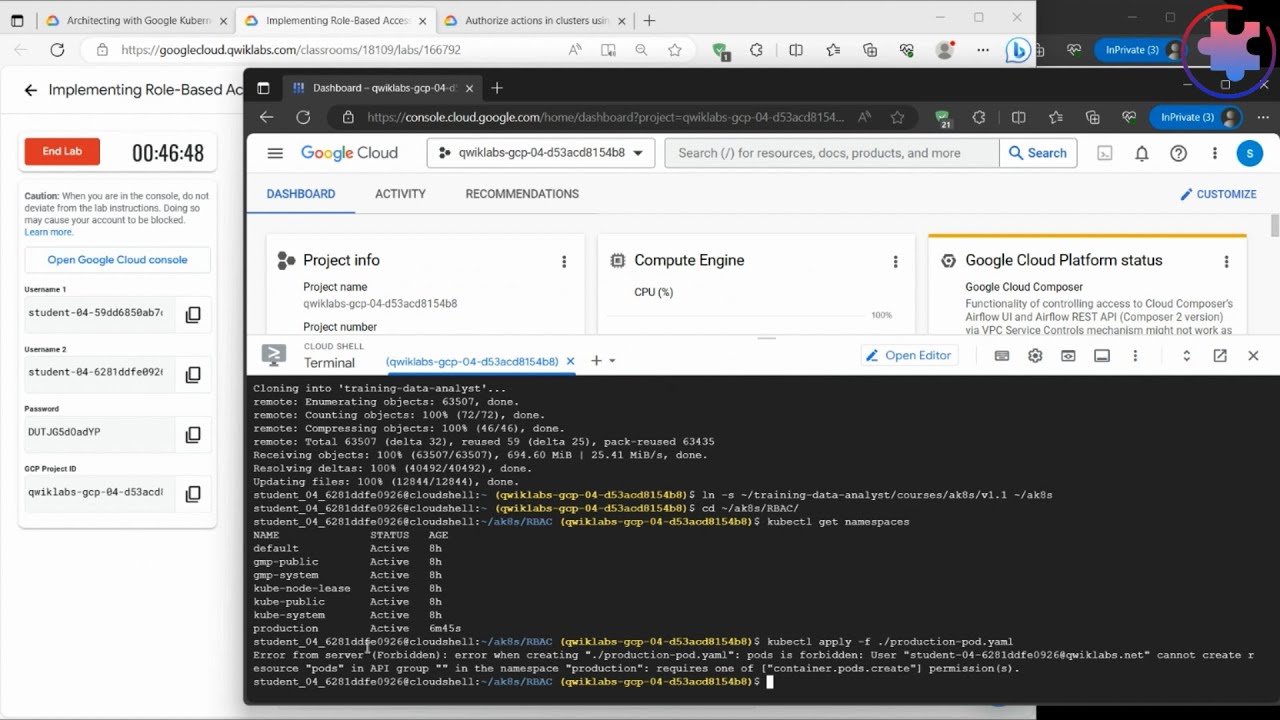Go back using lab page arrow
Image resolution: width=1280 pixels, height=720 pixels.
(30, 90)
